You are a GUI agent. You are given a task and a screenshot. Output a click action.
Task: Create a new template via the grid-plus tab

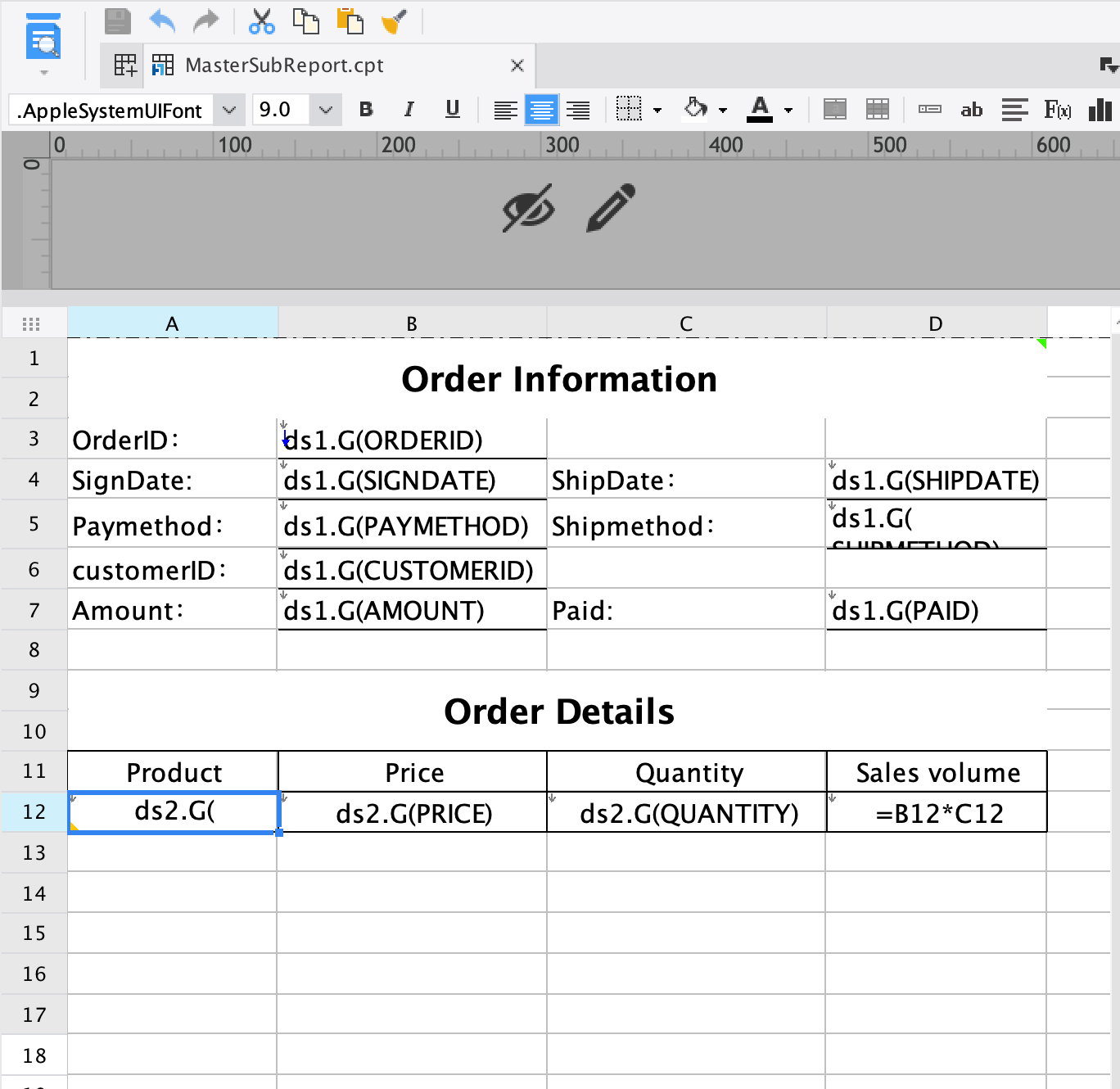tap(124, 65)
